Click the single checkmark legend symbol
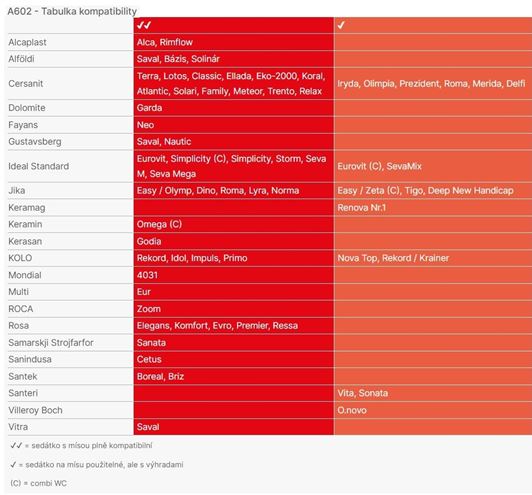532x495 pixels. point(13,464)
